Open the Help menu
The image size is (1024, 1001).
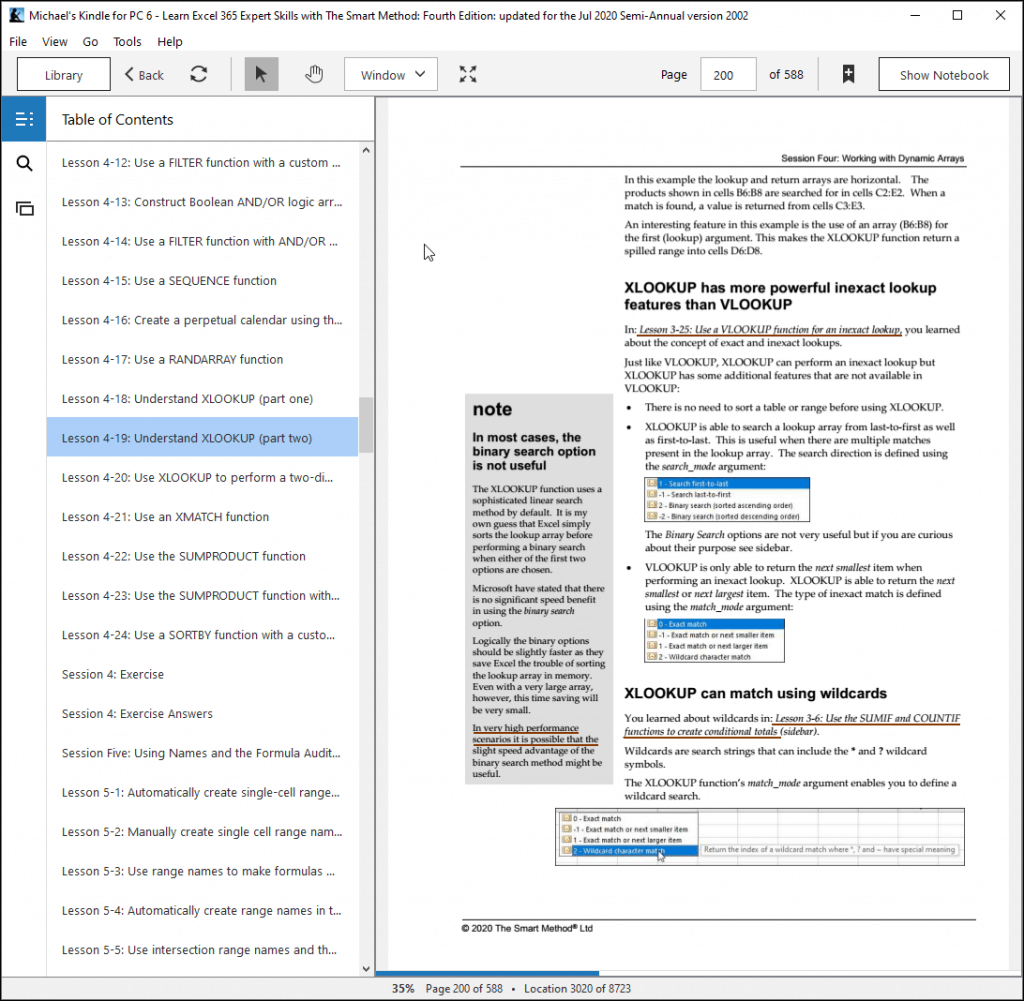[x=170, y=42]
